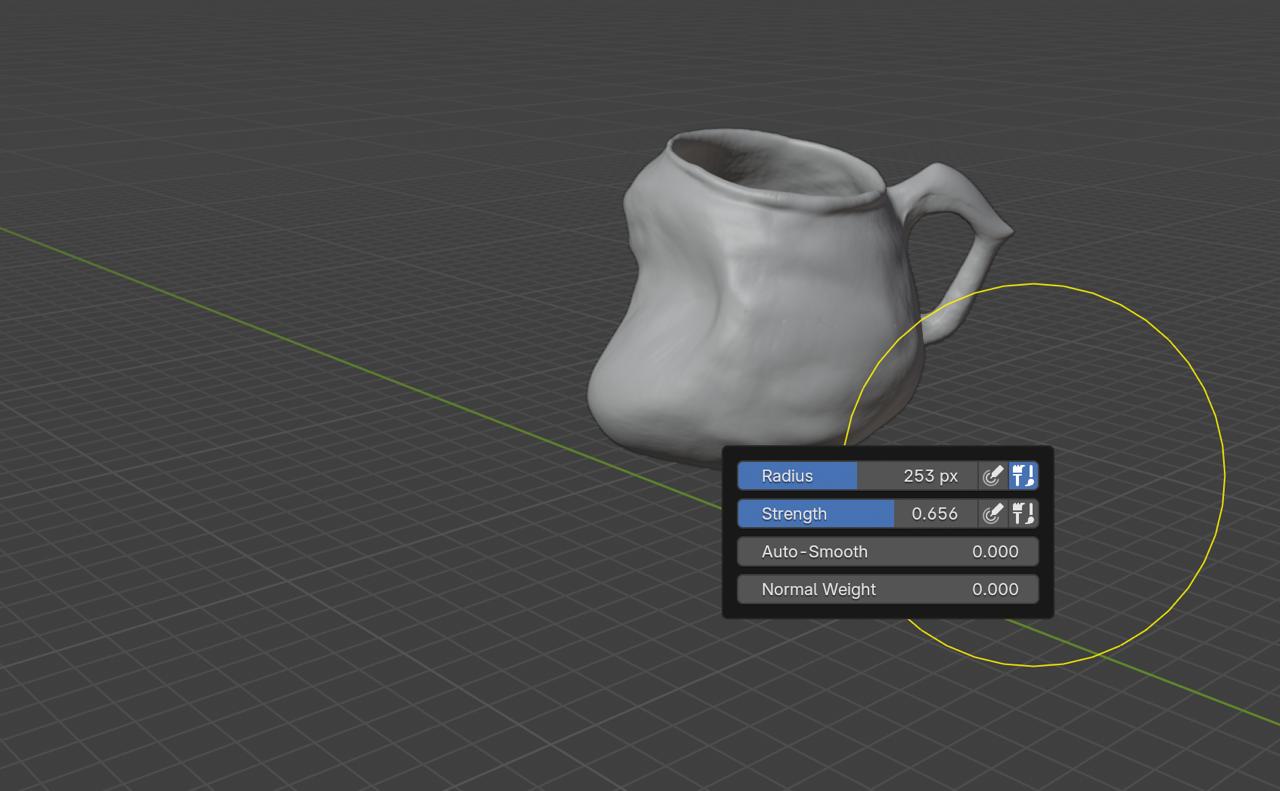The image size is (1280, 791).
Task: Click the Normal Weight 0.000 value
Action: (x=995, y=590)
